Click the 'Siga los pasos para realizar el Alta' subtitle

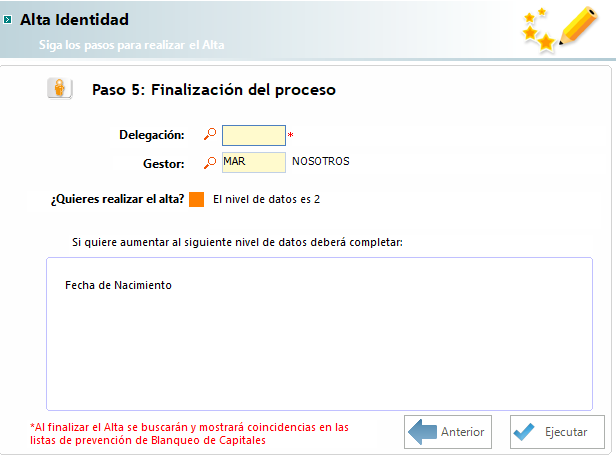pos(132,45)
